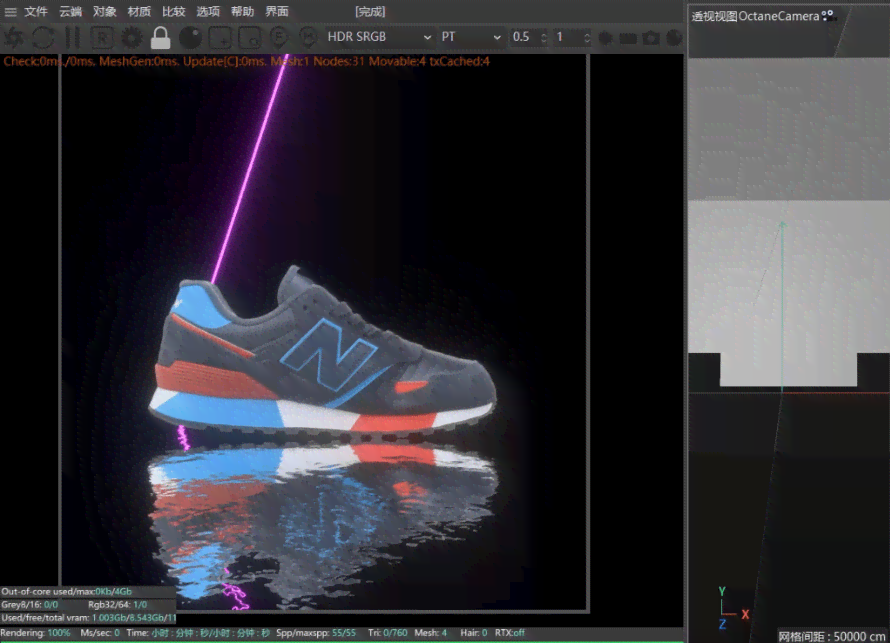Select the film region tool icon

(x=250, y=37)
